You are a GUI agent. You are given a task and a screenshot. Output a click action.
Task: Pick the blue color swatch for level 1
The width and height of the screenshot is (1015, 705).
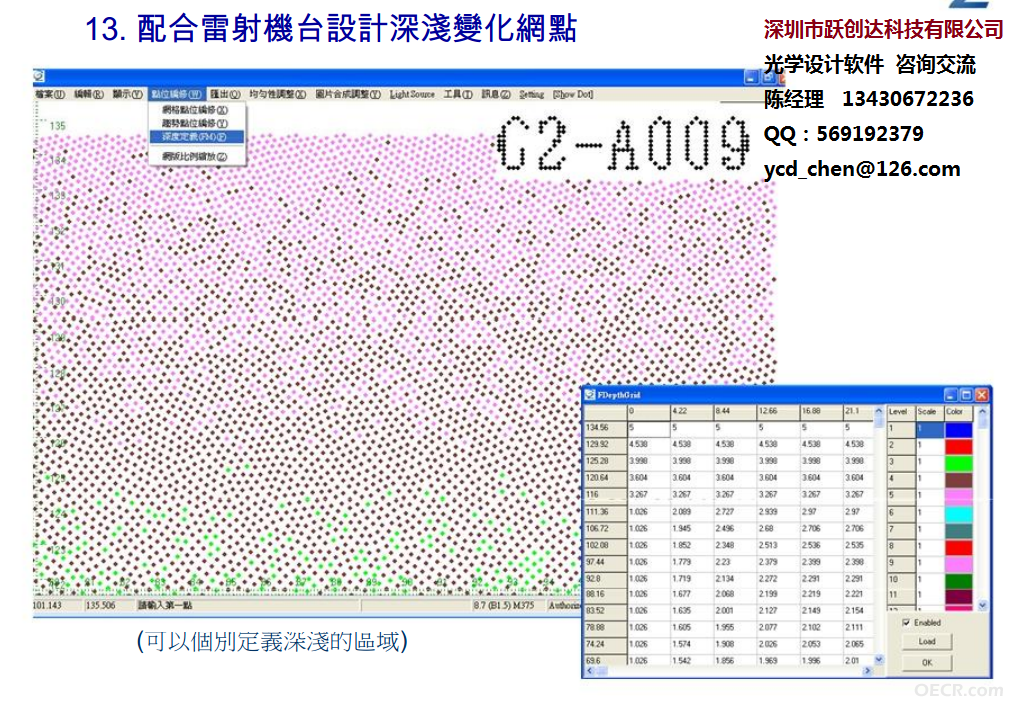pyautogui.click(x=959, y=429)
